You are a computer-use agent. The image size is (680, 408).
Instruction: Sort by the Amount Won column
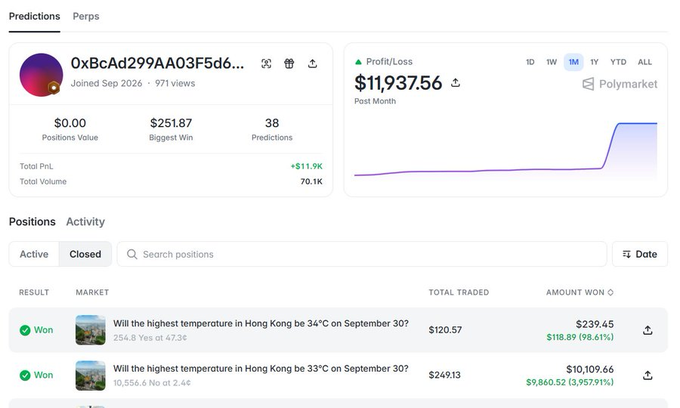pos(579,292)
